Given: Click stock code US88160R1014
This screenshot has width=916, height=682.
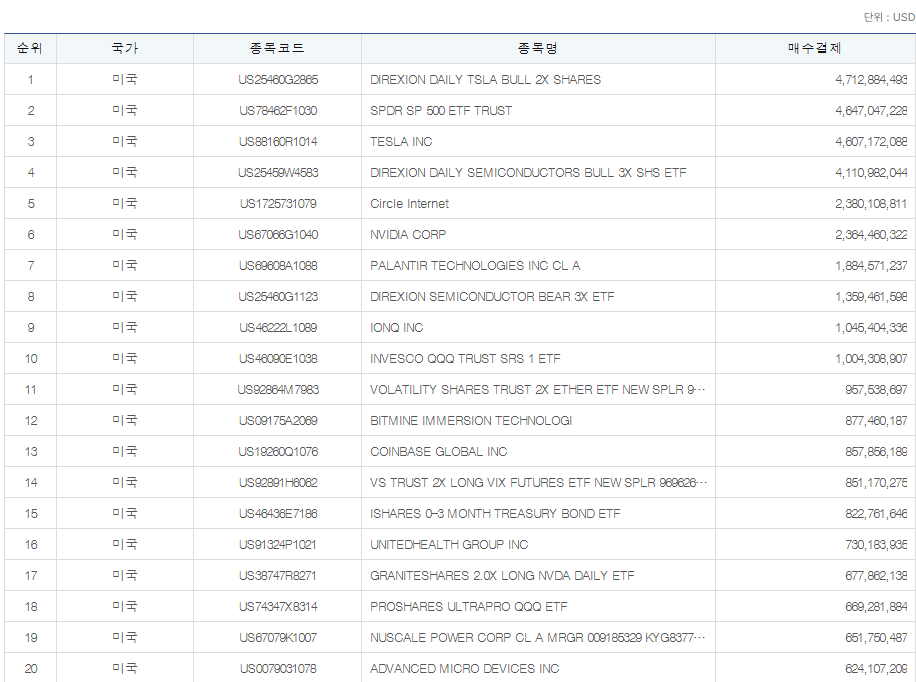Looking at the screenshot, I should 278,141.
